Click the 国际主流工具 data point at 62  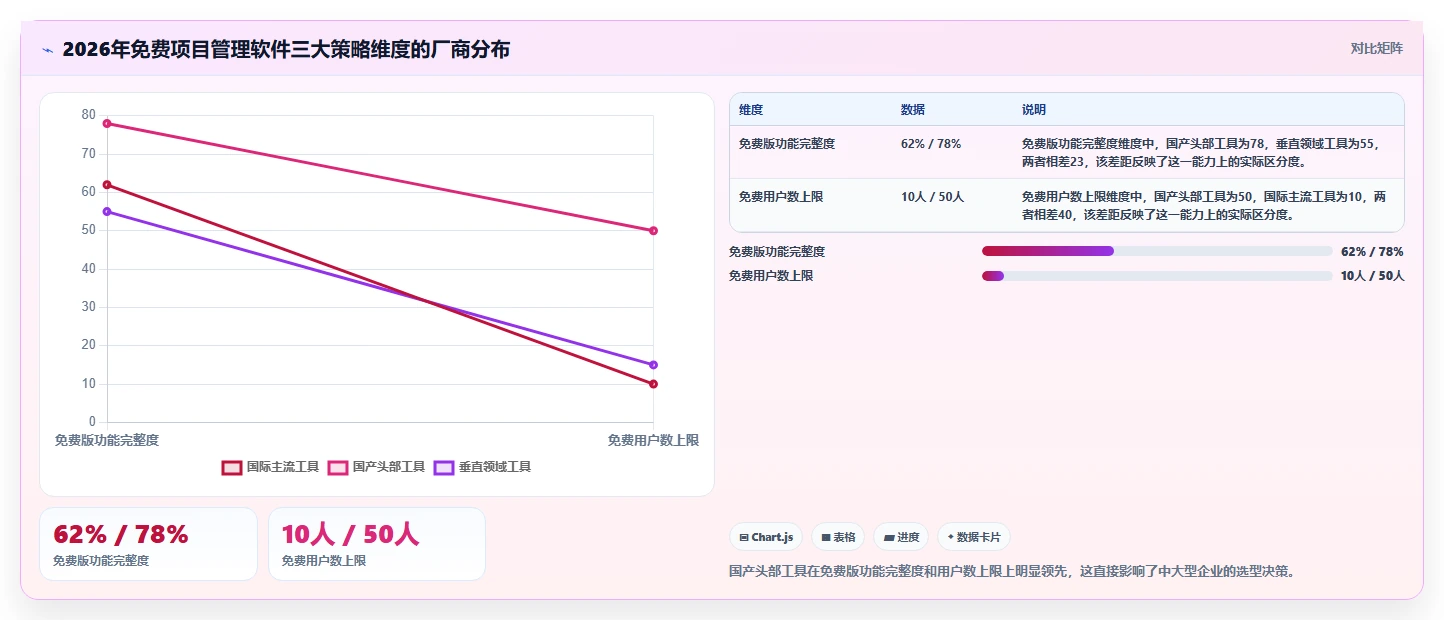click(x=107, y=185)
